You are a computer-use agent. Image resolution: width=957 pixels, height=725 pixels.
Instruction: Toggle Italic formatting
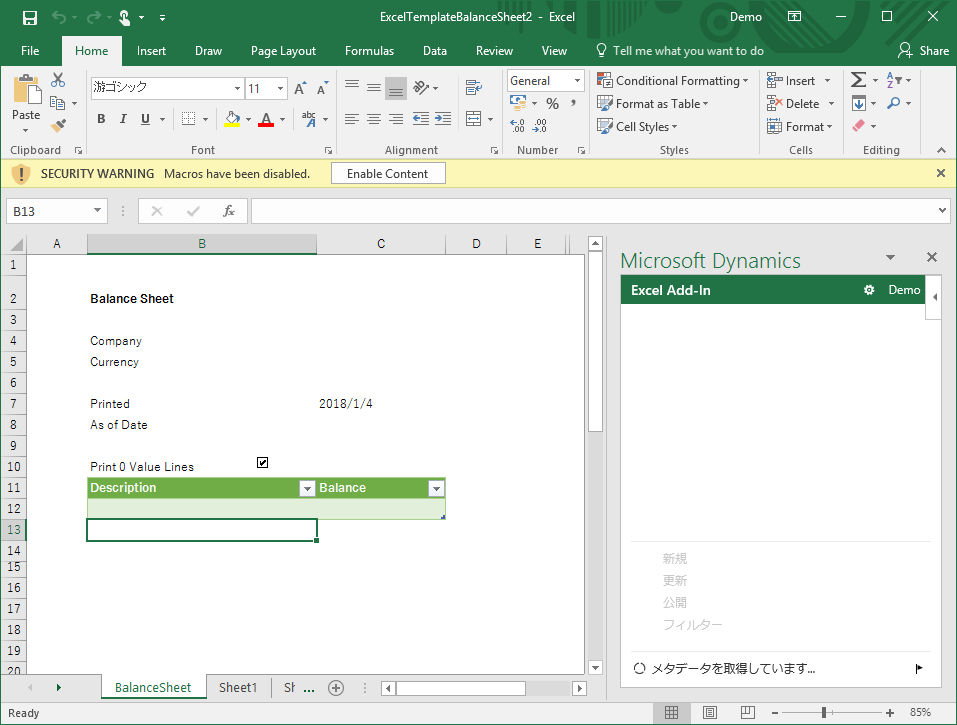pos(123,119)
